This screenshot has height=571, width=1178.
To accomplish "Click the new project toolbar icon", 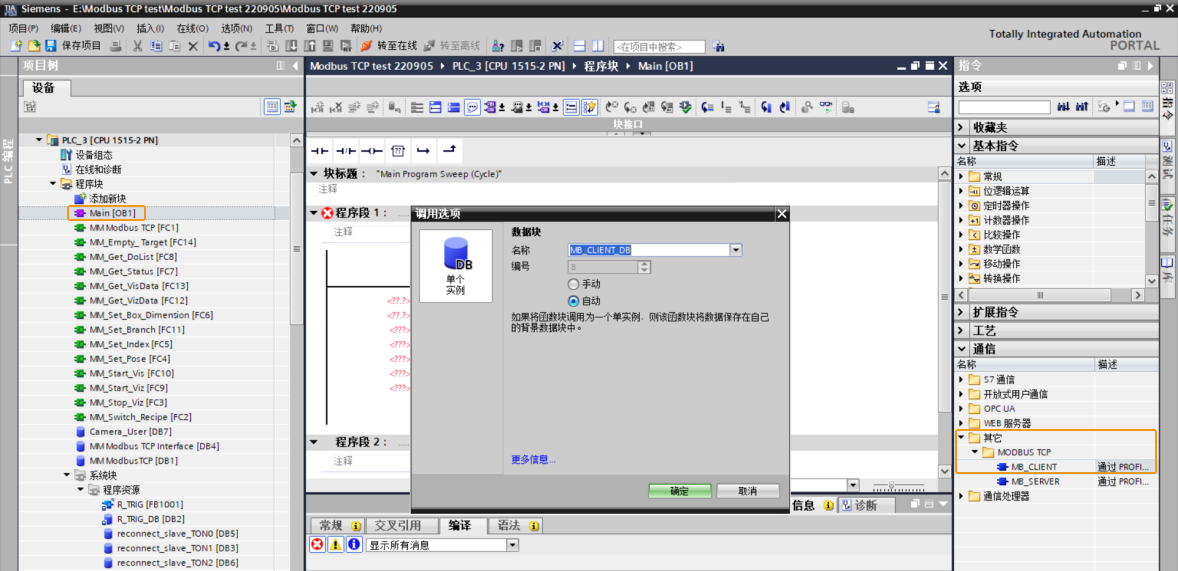I will tap(15, 46).
